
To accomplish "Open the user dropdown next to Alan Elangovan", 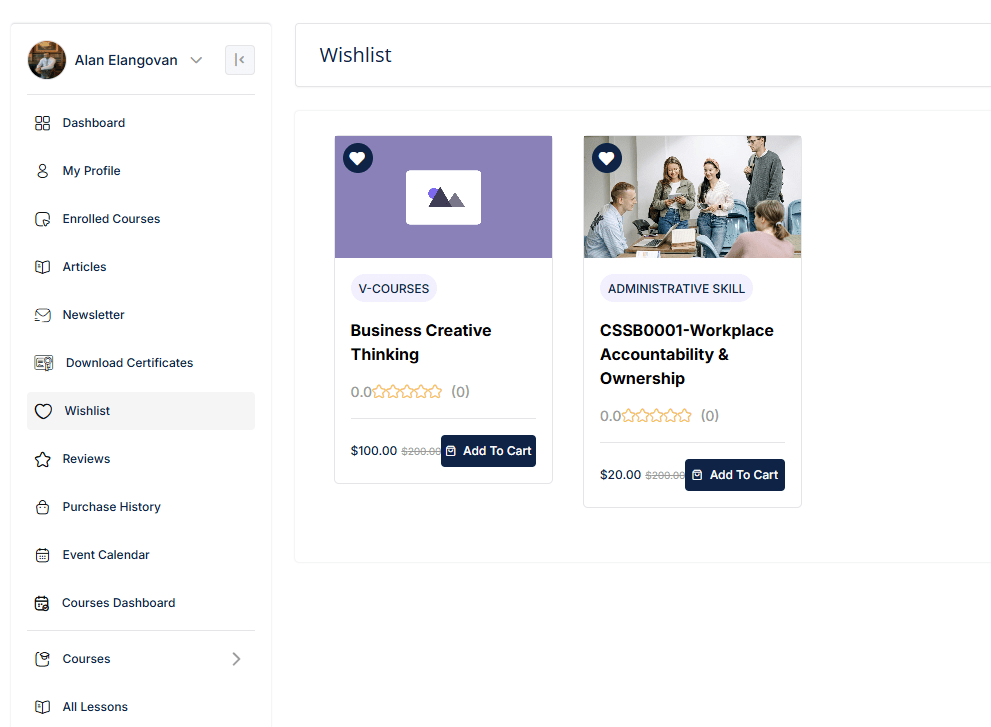I will [196, 60].
